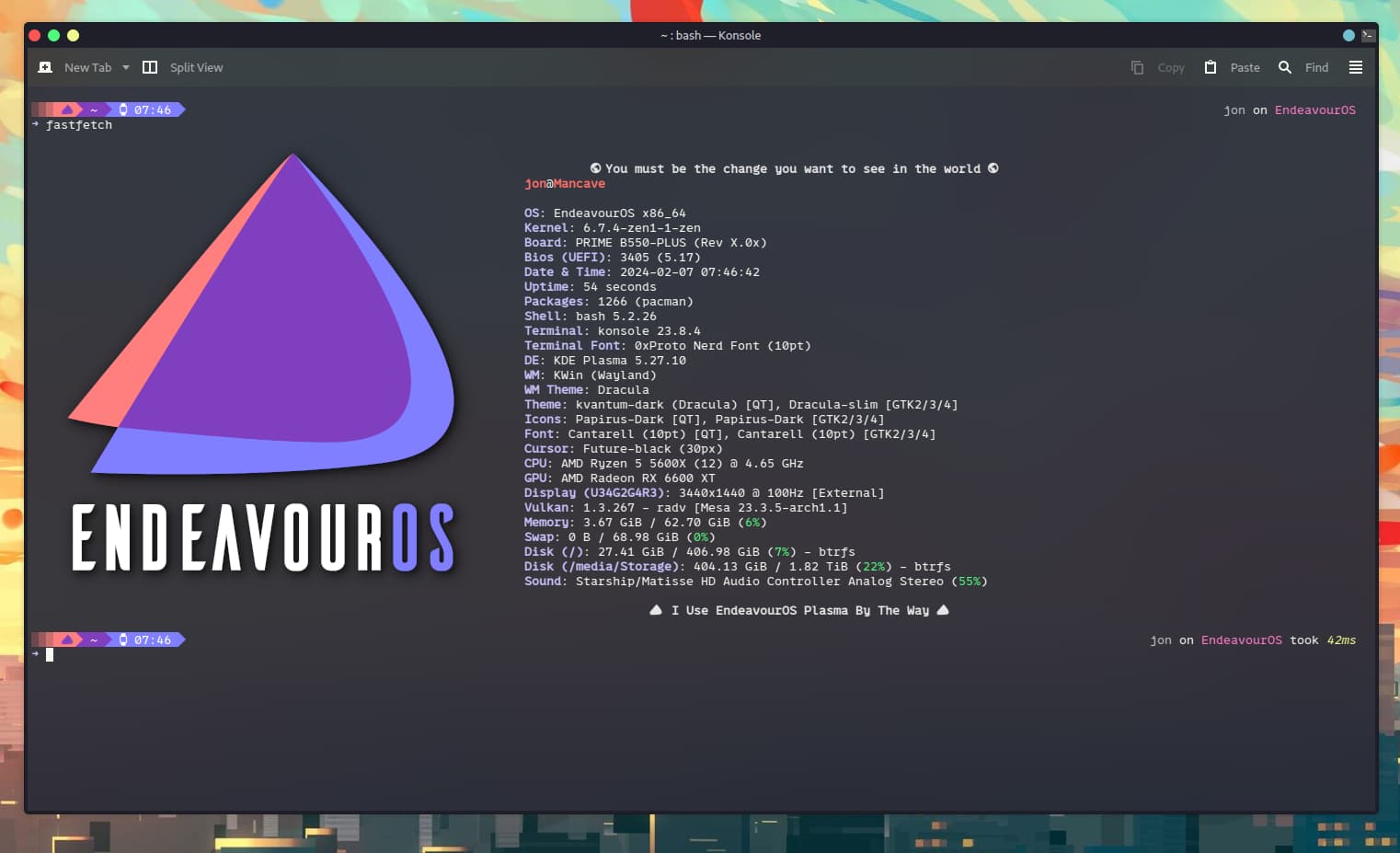The image size is (1400, 853).
Task: Click the 'Memory: 3.67 GiB' line
Action: click(646, 523)
